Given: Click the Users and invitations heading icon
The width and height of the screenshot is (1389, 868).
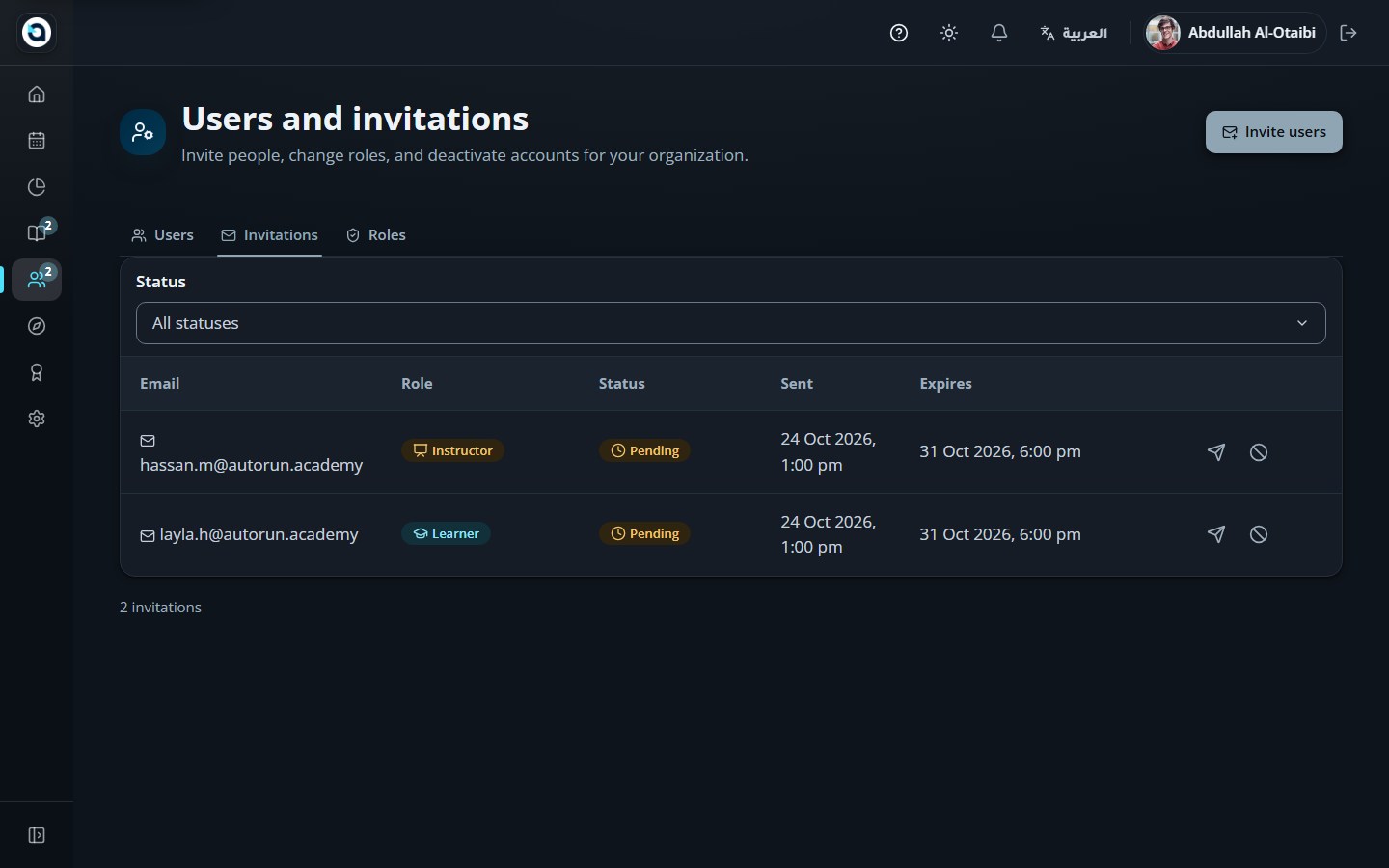Looking at the screenshot, I should tap(143, 132).
